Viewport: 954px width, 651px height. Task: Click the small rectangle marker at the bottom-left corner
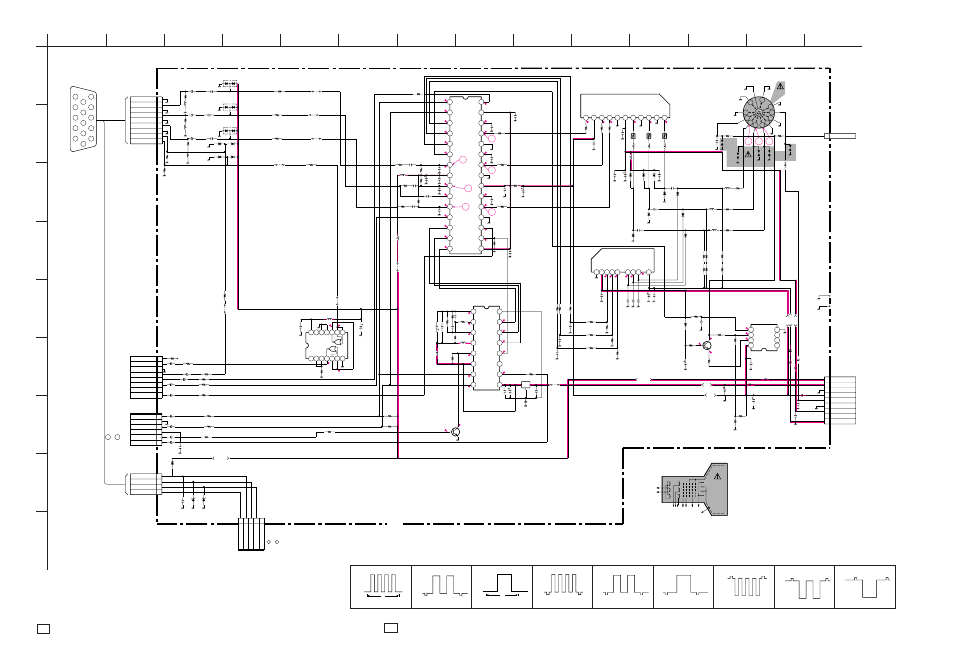pos(43,629)
